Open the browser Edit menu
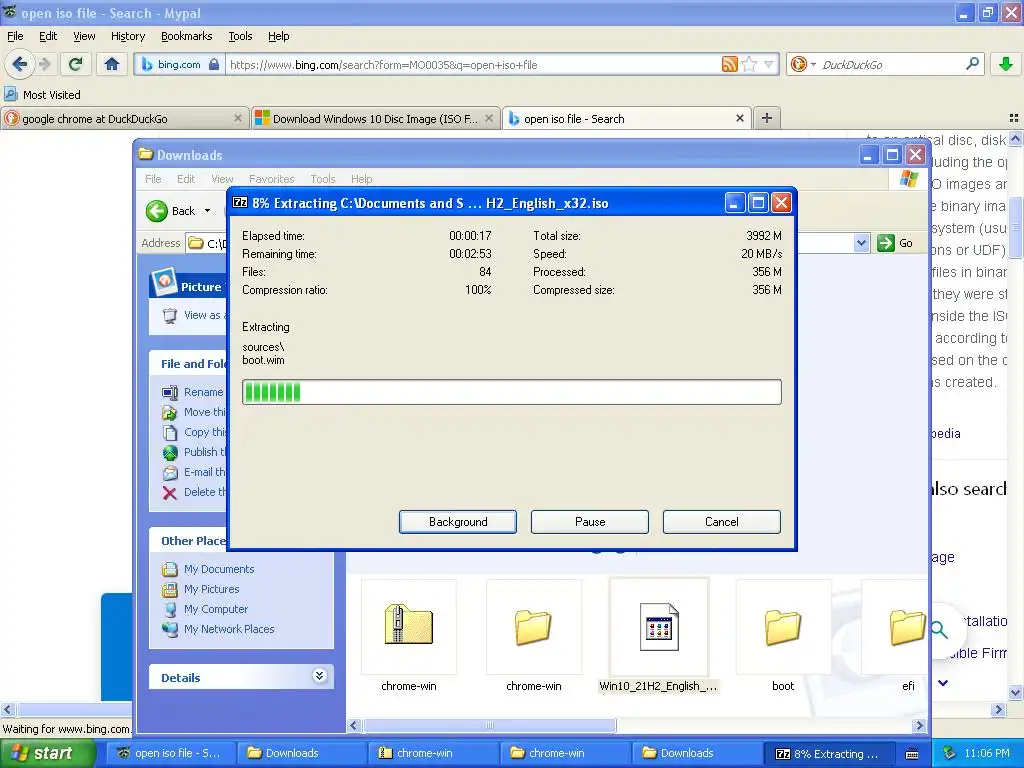 48,36
